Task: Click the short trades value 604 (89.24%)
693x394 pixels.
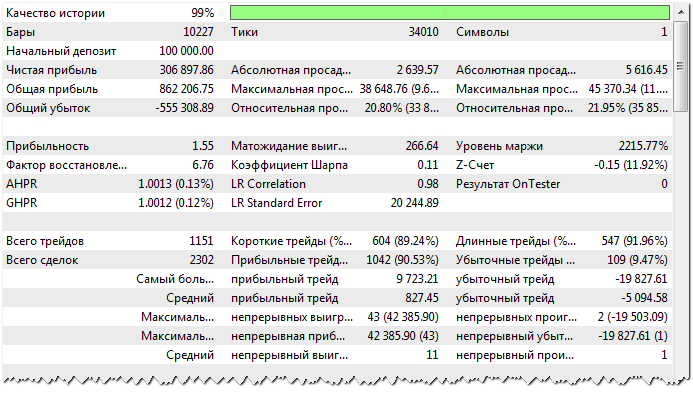Action: point(405,241)
